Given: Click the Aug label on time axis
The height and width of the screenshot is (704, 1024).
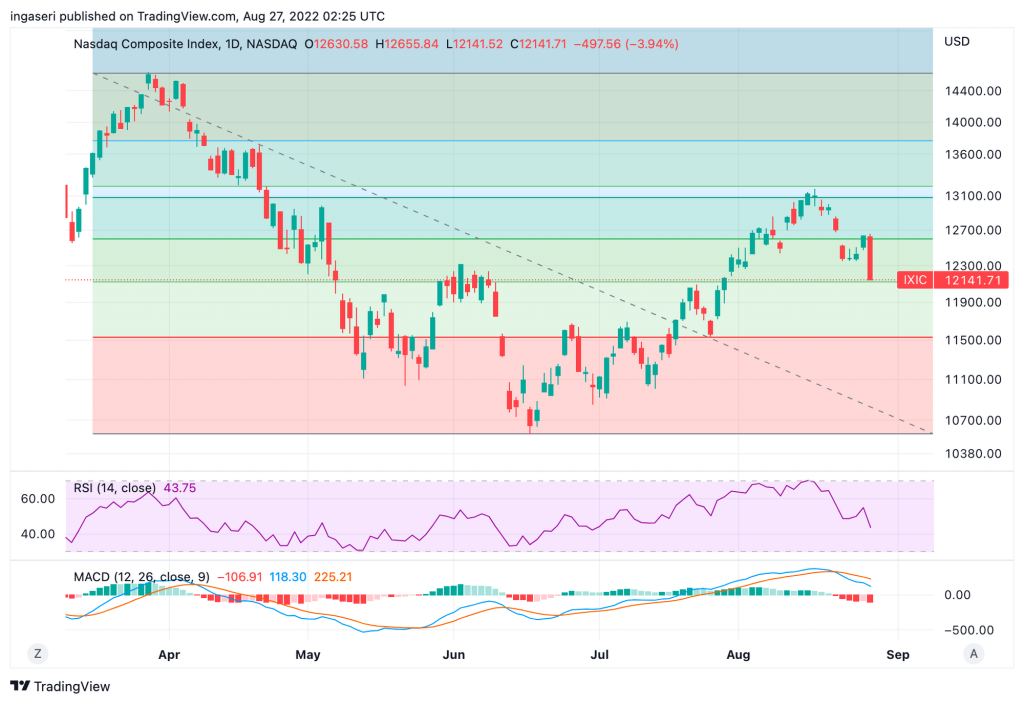Looking at the screenshot, I should tap(739, 654).
